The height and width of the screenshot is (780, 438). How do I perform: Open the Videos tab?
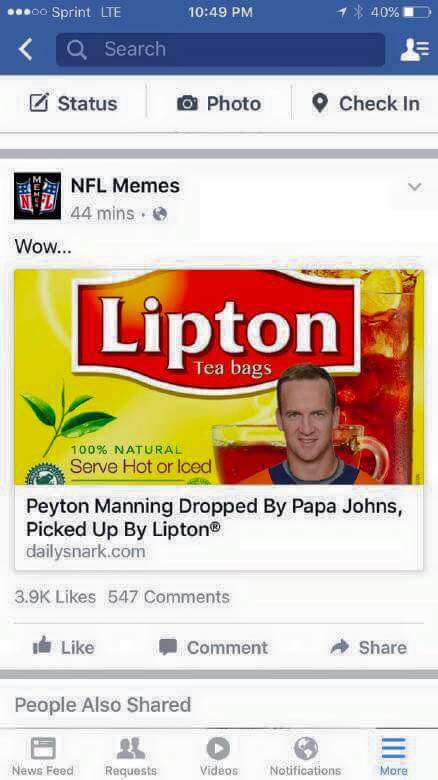point(219,756)
